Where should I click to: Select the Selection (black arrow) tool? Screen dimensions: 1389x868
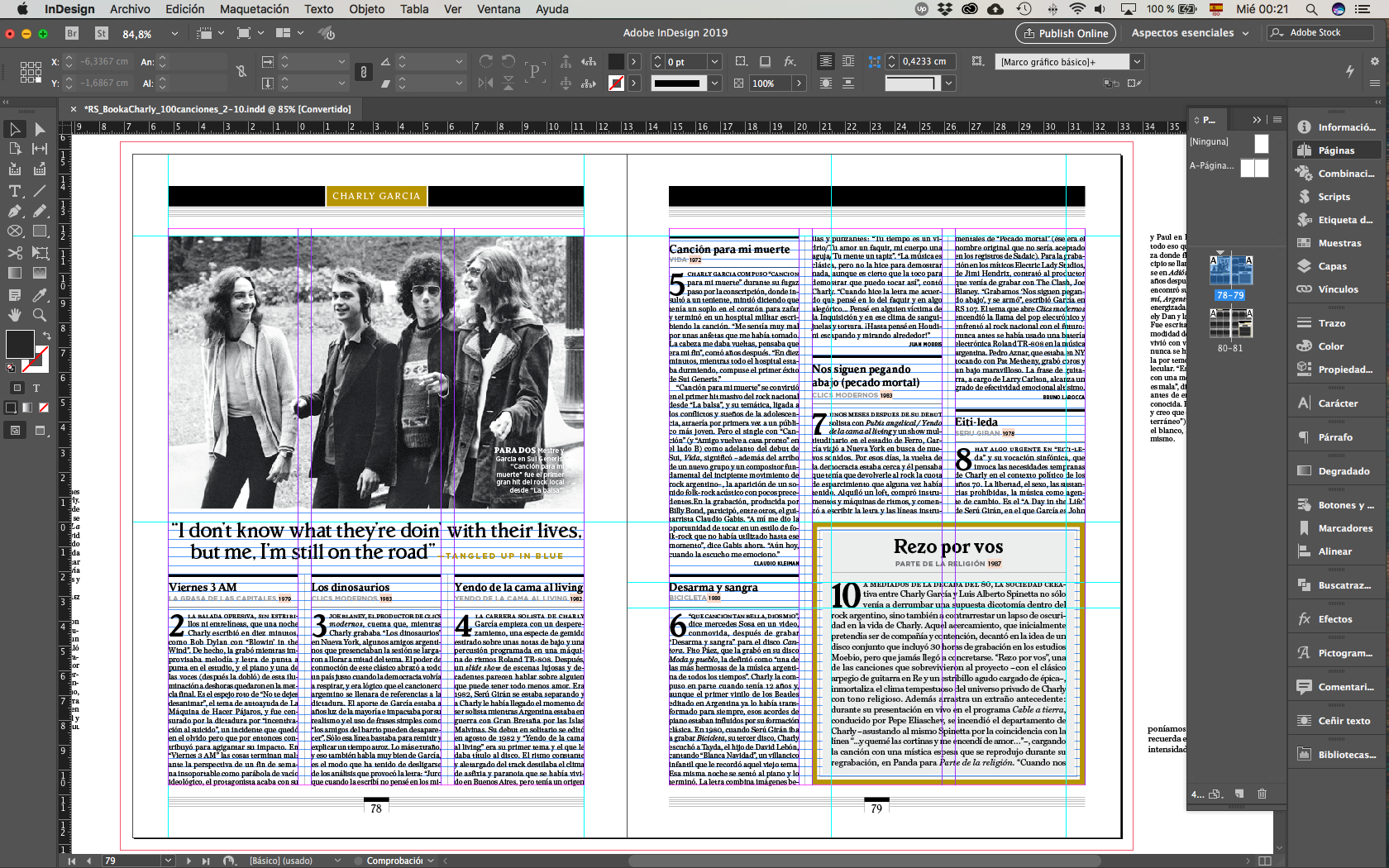pyautogui.click(x=15, y=129)
